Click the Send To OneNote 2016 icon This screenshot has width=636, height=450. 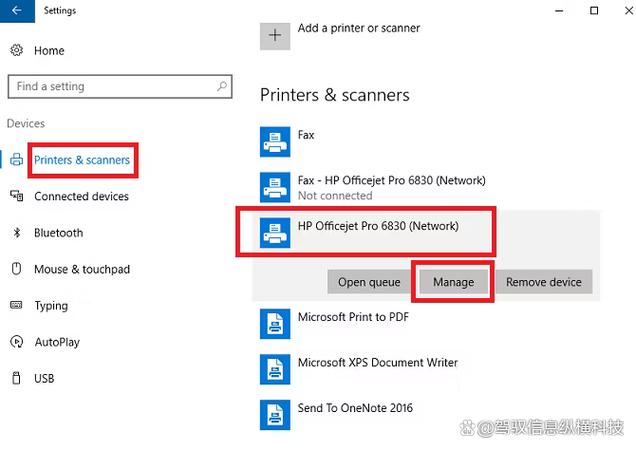(275, 415)
